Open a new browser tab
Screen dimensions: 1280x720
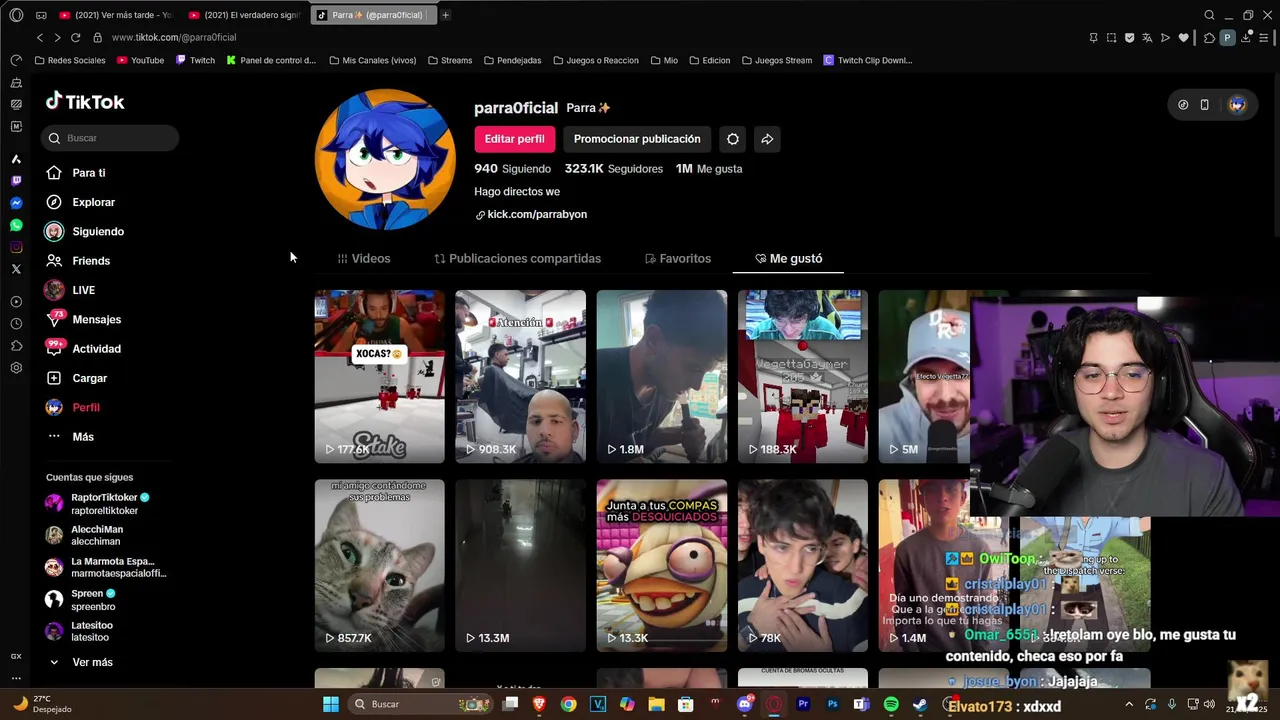coord(445,15)
